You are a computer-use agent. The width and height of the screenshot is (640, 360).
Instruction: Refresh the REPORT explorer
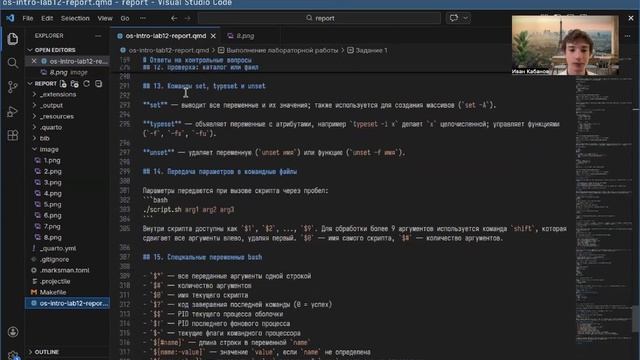click(87, 84)
